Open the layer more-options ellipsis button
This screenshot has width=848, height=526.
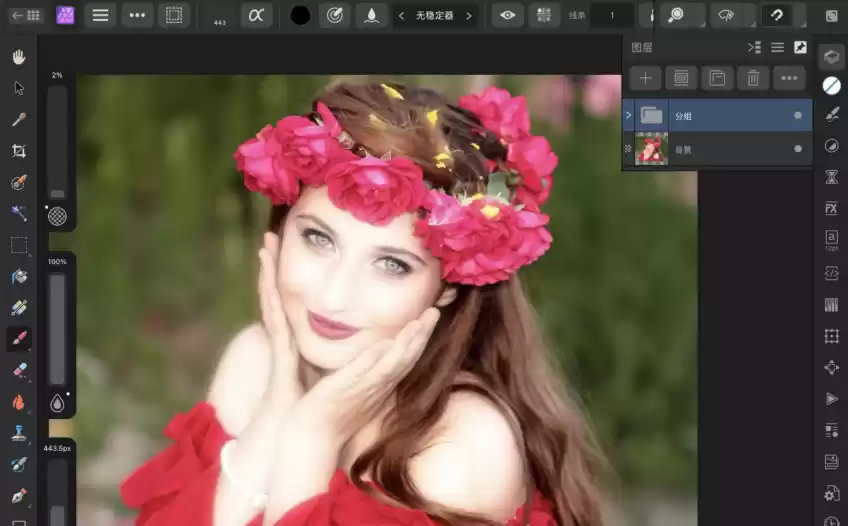tap(789, 78)
